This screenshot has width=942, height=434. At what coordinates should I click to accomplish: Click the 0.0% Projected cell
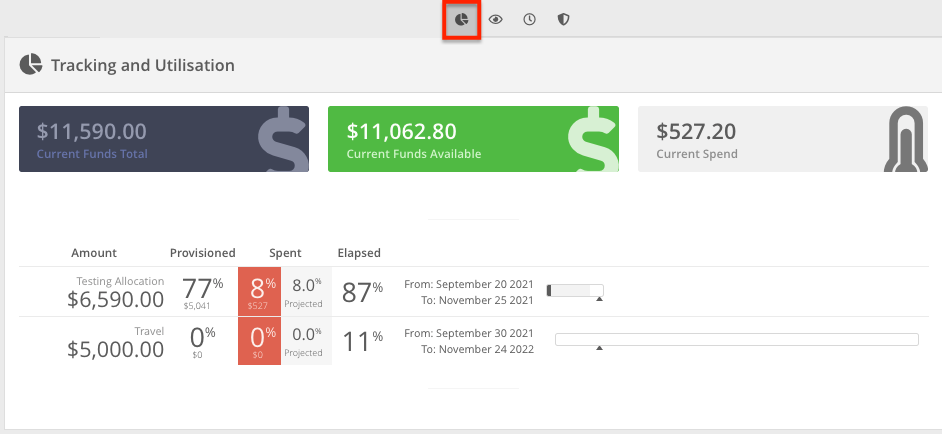pos(306,341)
